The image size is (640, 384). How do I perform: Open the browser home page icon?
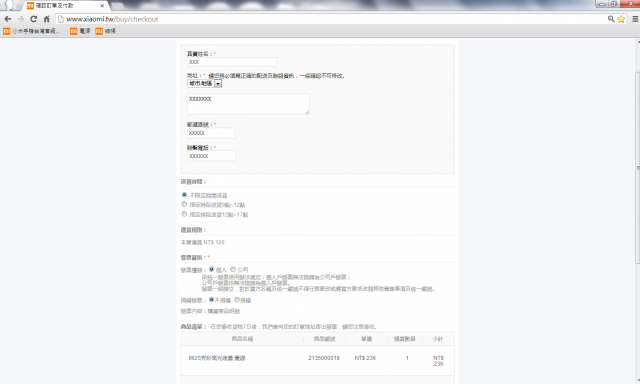tap(46, 19)
